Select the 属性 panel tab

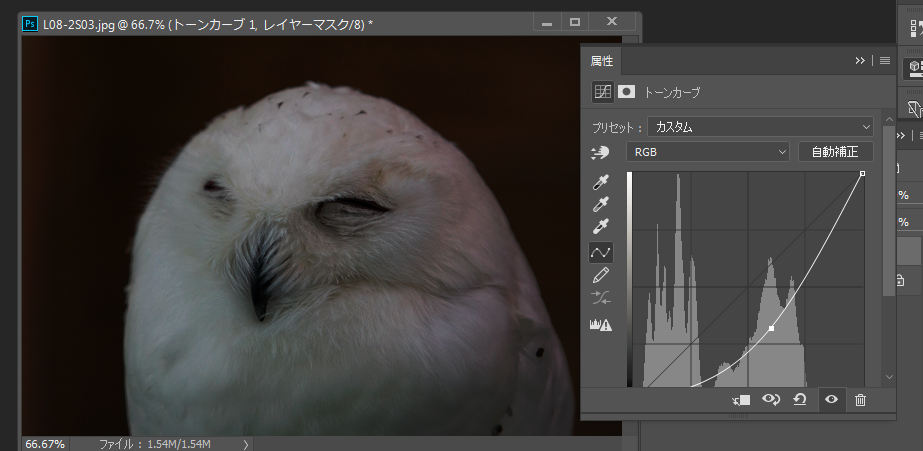click(x=602, y=61)
